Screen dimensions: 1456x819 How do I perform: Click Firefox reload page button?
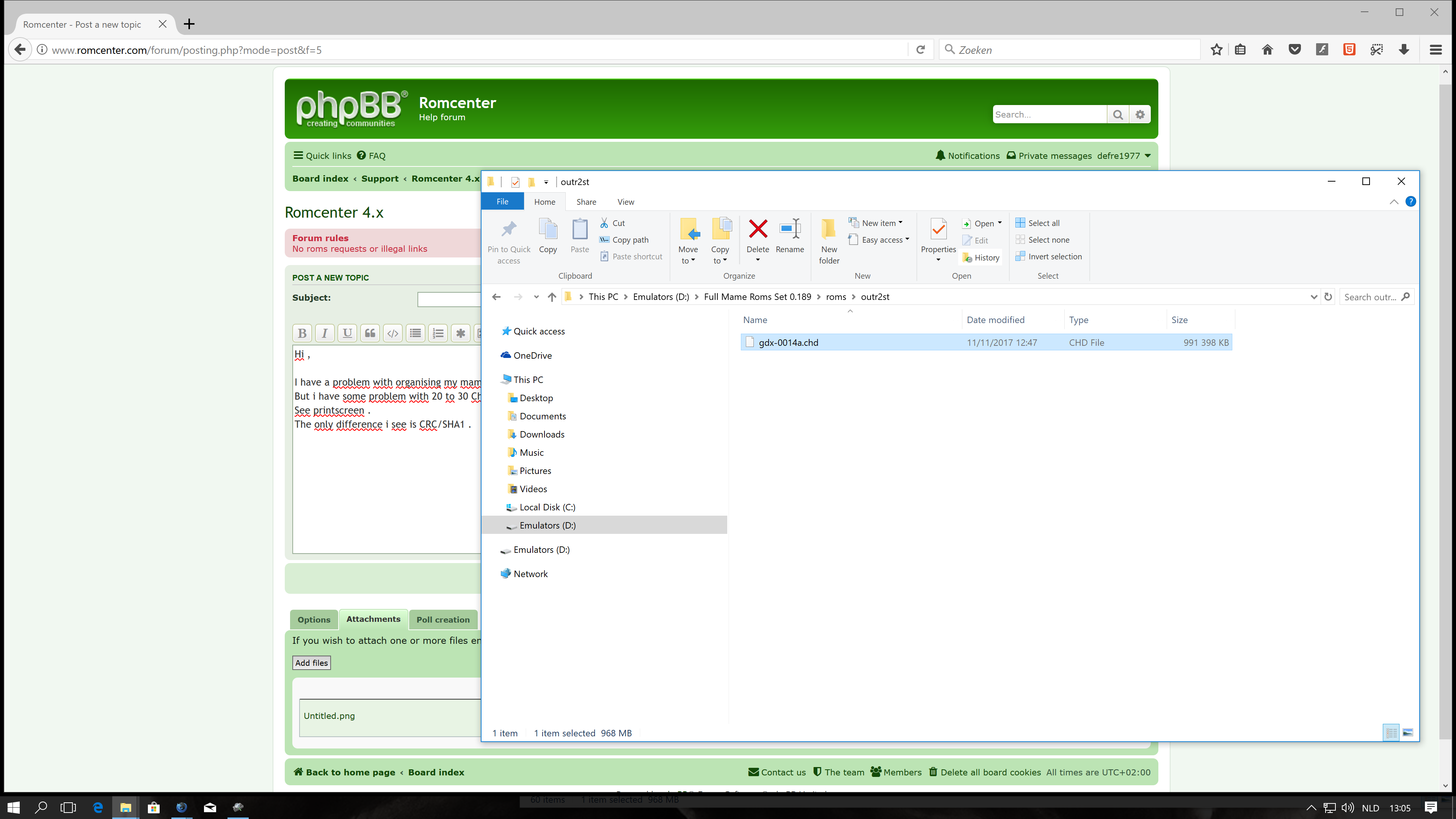921,50
